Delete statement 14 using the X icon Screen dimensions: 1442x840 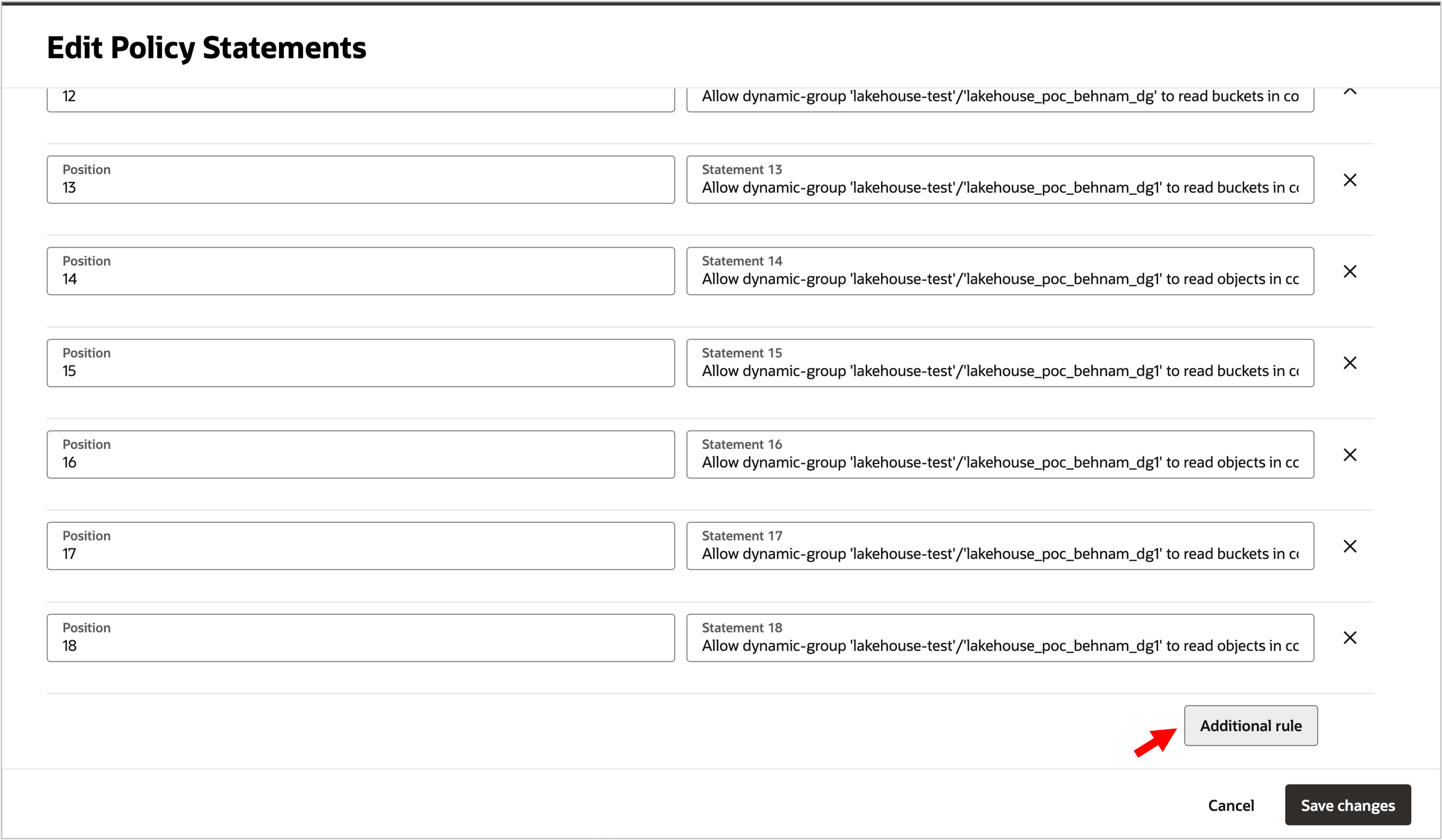tap(1349, 271)
